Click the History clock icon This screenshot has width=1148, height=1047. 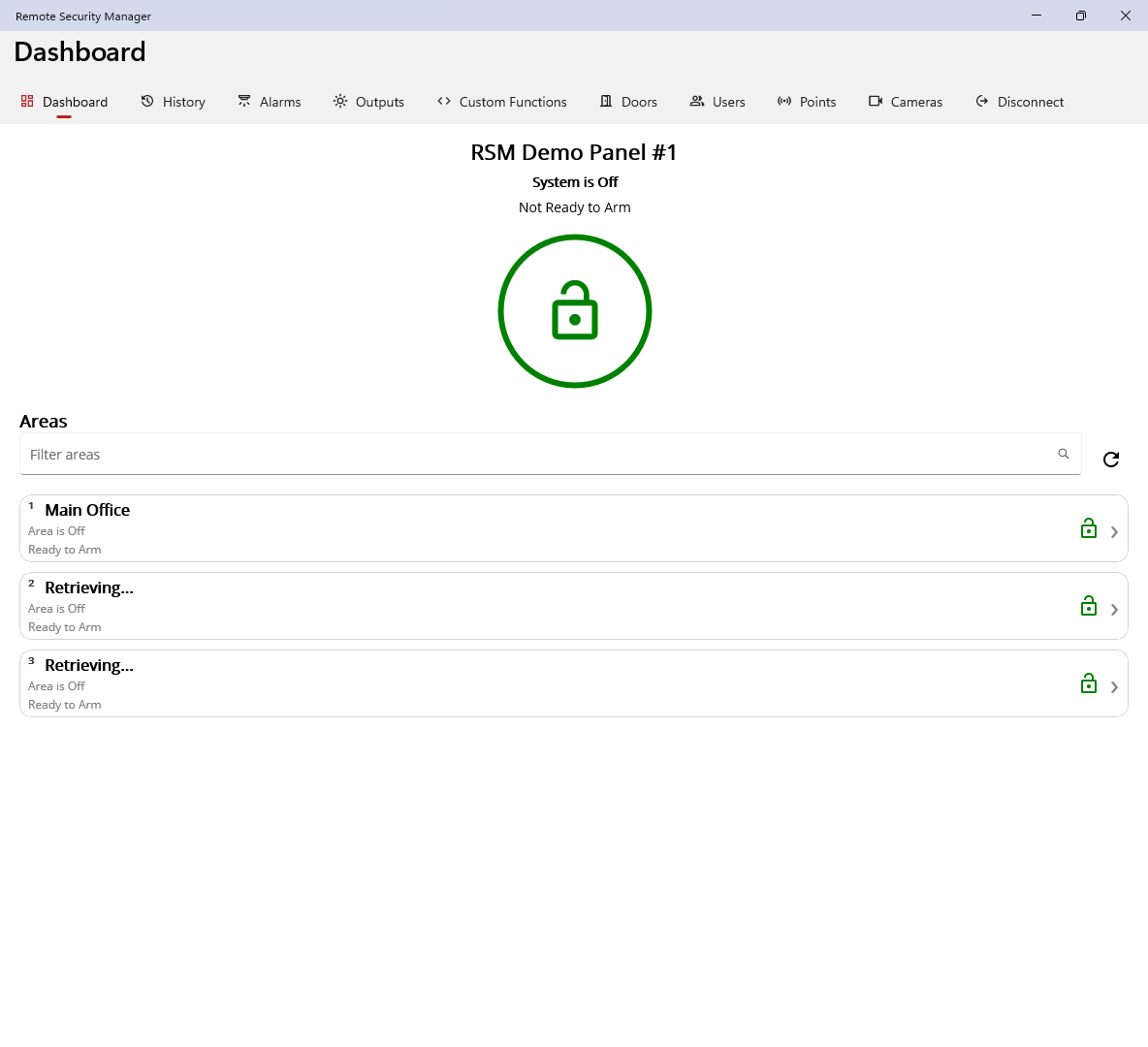pos(147,101)
